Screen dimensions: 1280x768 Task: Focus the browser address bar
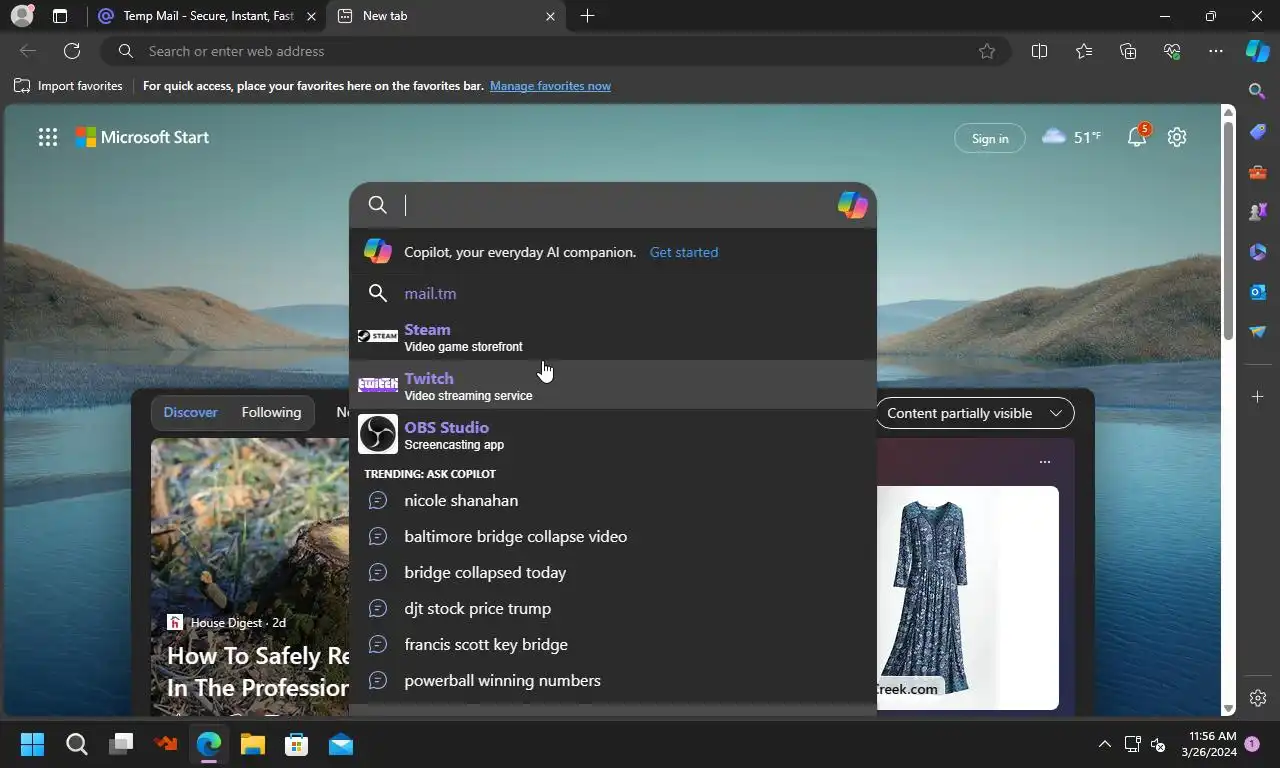[x=555, y=51]
